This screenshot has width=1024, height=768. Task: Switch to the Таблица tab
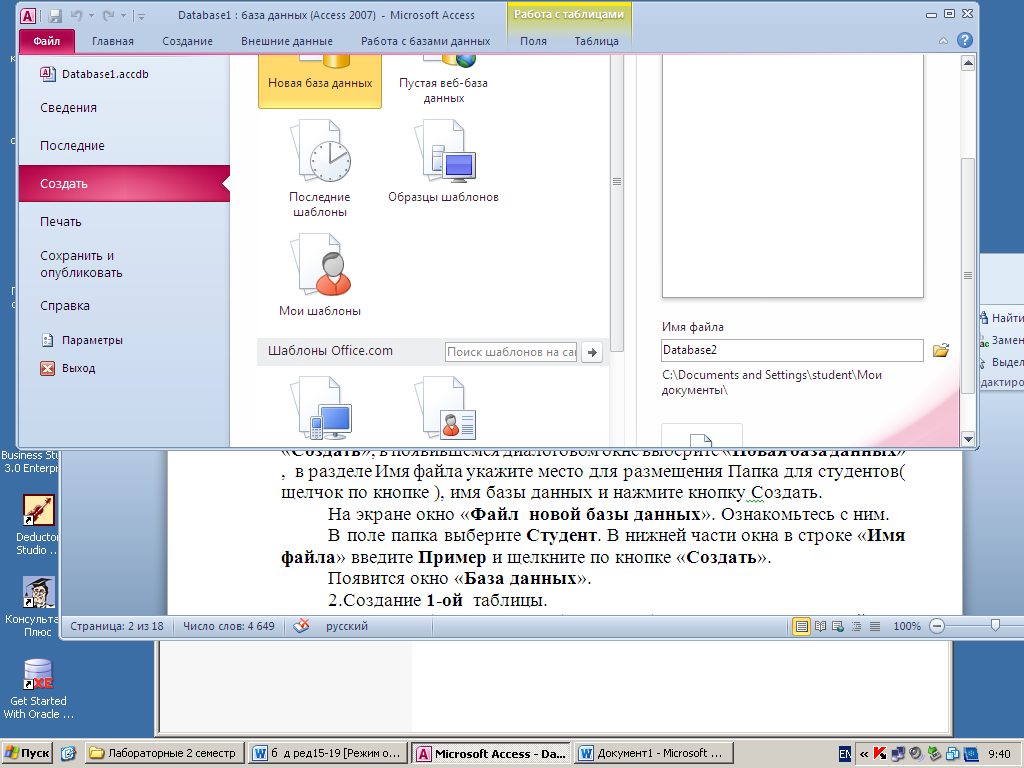tap(596, 41)
